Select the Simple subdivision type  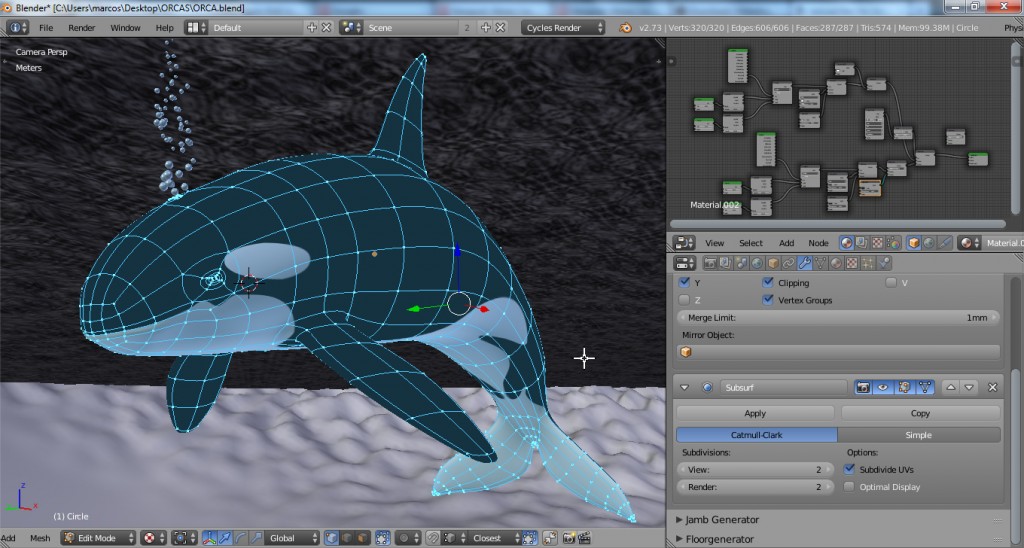918,435
